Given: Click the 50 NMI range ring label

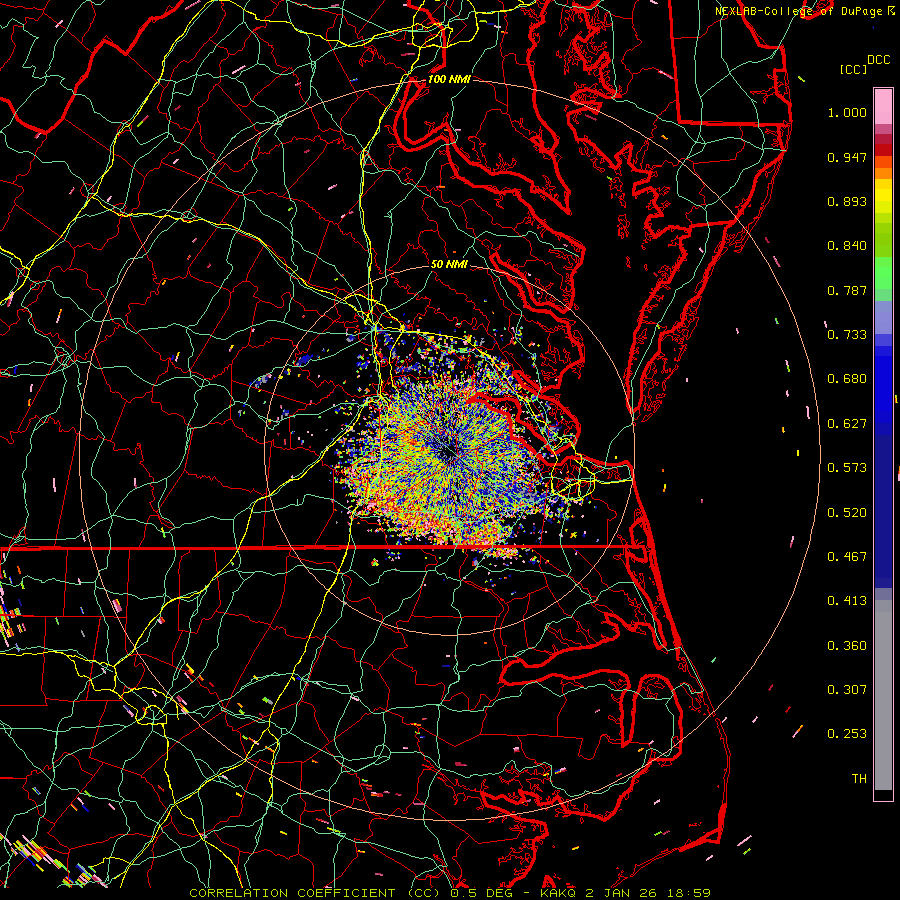Looking at the screenshot, I should [x=449, y=264].
